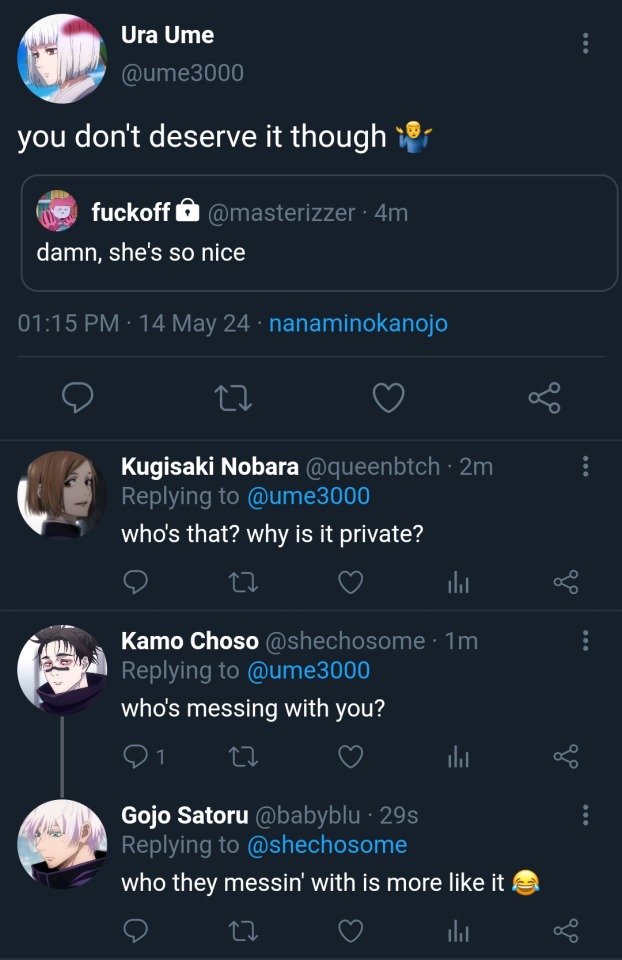Open more options on Kugisaki Nobara's reply
This screenshot has width=622, height=960.
585,466
